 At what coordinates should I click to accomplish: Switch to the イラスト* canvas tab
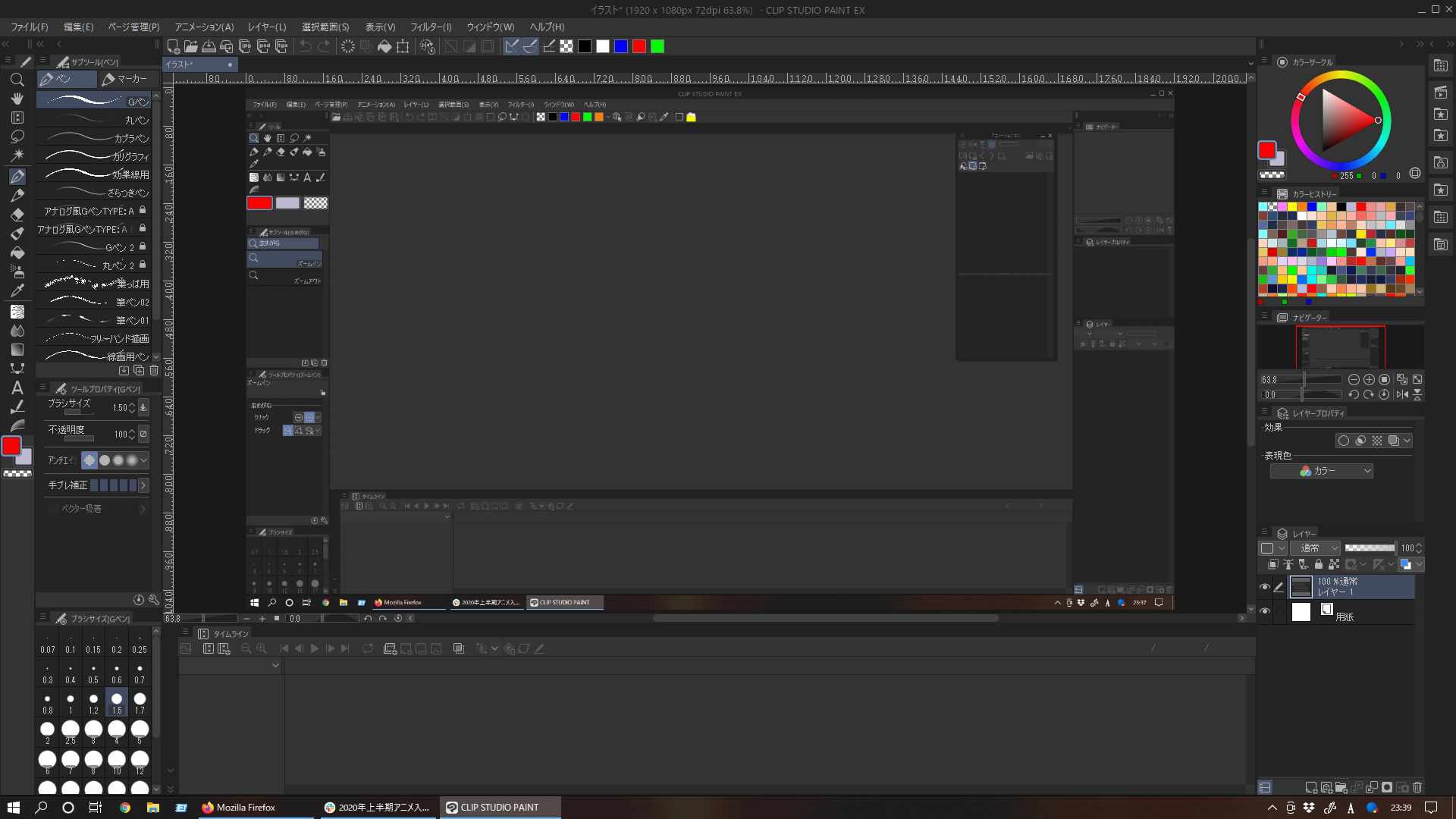pyautogui.click(x=201, y=64)
